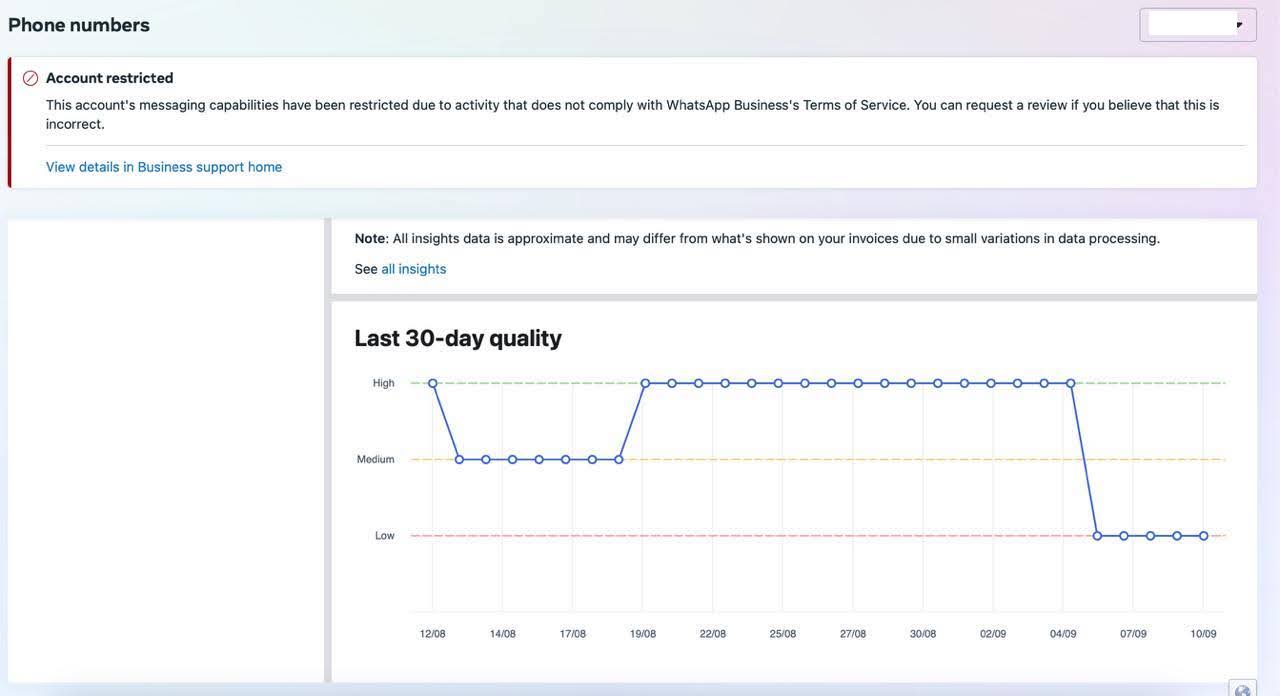Open View details in Business support home
This screenshot has height=696, width=1280.
pos(164,167)
